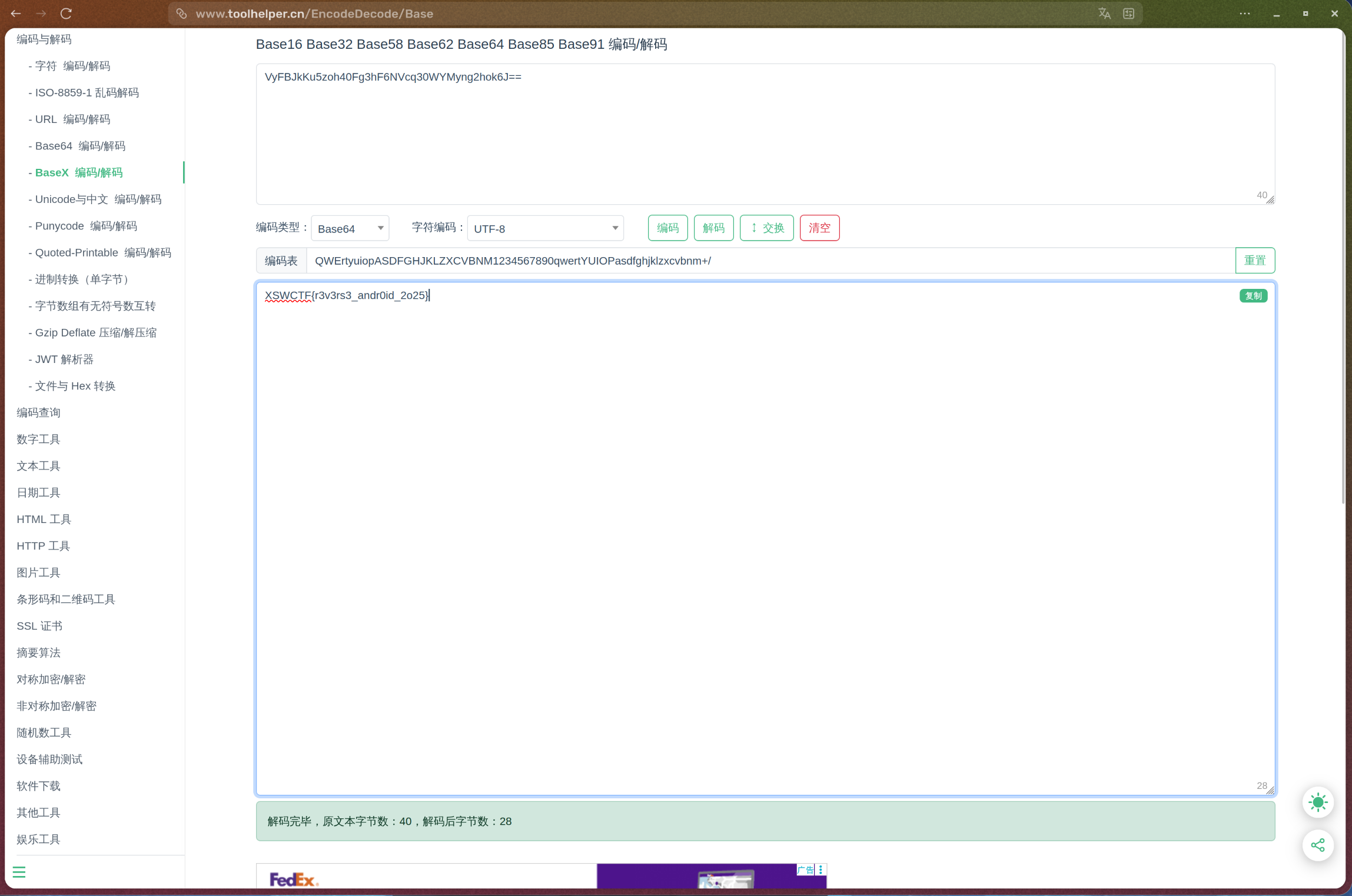Navigate back with the back arrow
The image size is (1352, 896).
(x=15, y=13)
